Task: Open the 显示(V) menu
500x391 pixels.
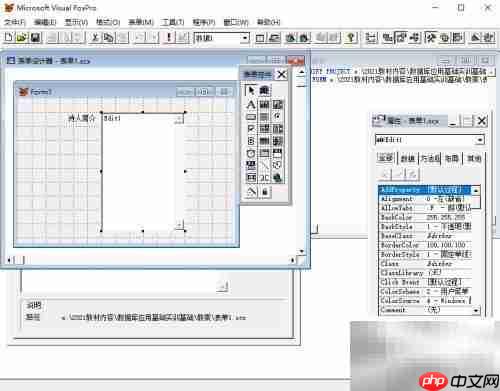Action: pos(76,22)
